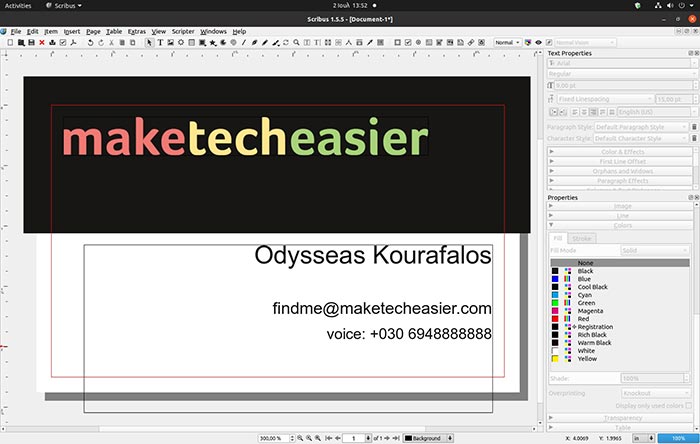This screenshot has height=444, width=700.
Task: Open the Background layer dropdown
Action: 428,438
